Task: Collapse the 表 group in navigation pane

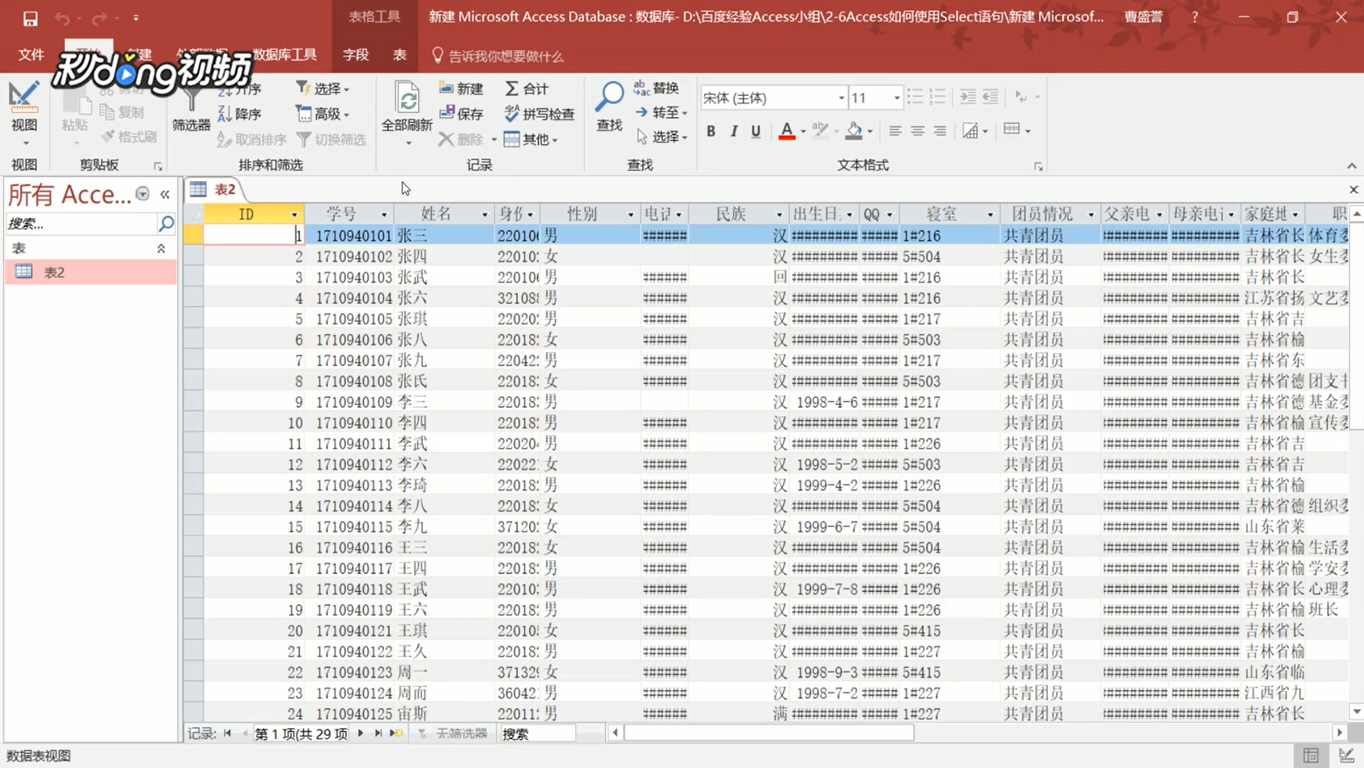Action: coord(161,248)
